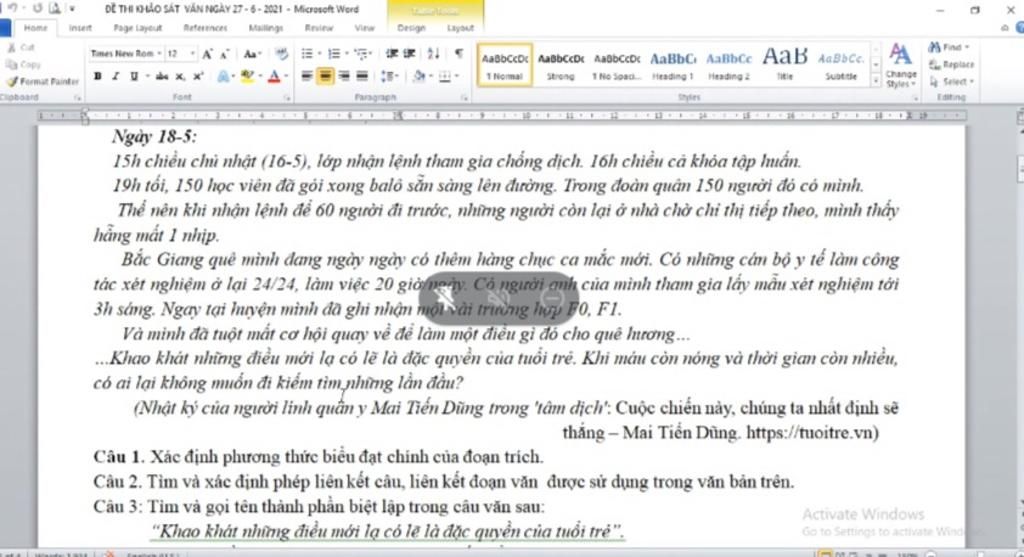Undo the last action in Quick Access

point(12,8)
